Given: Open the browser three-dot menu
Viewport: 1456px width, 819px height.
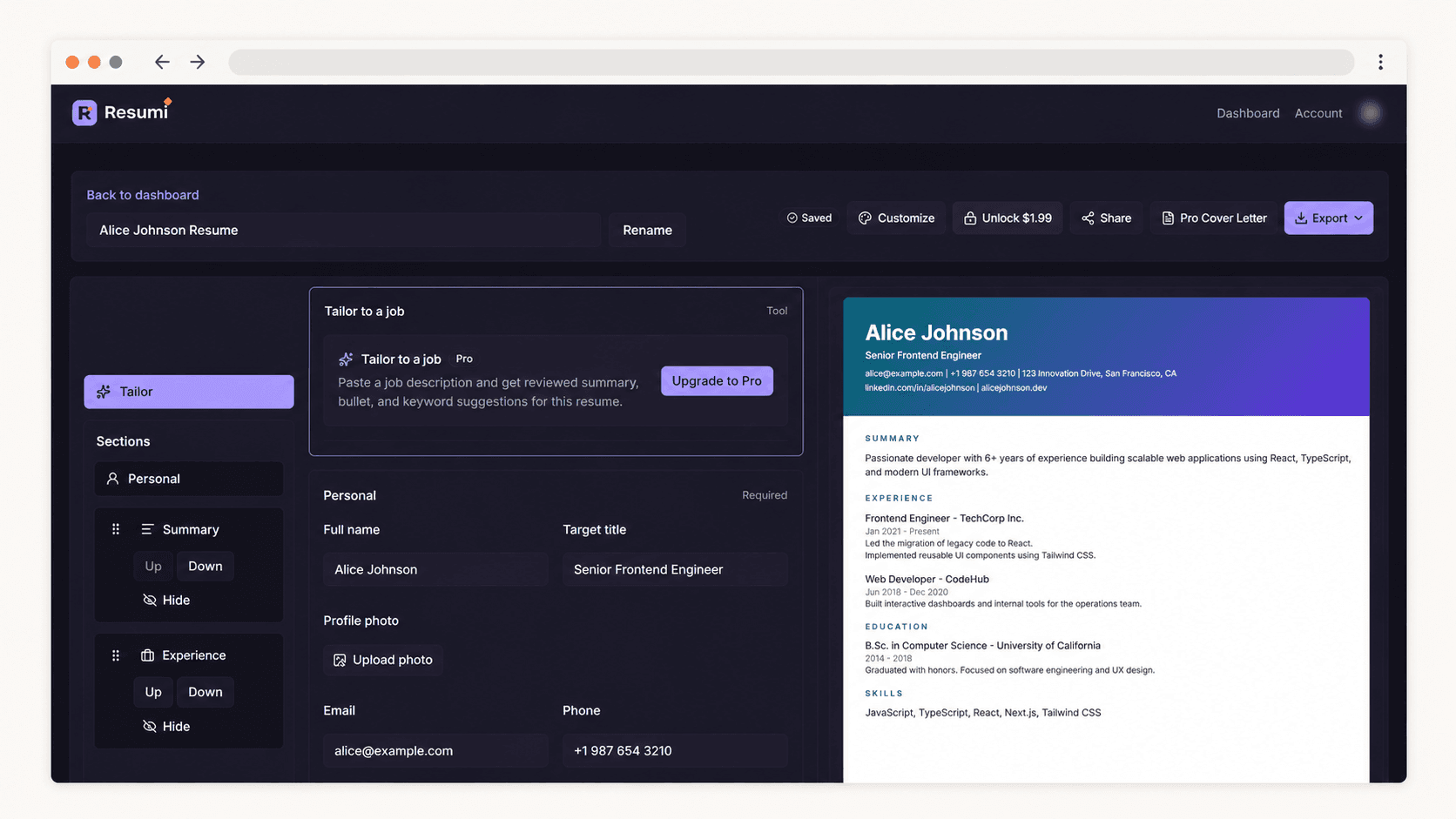Looking at the screenshot, I should coord(1380,62).
